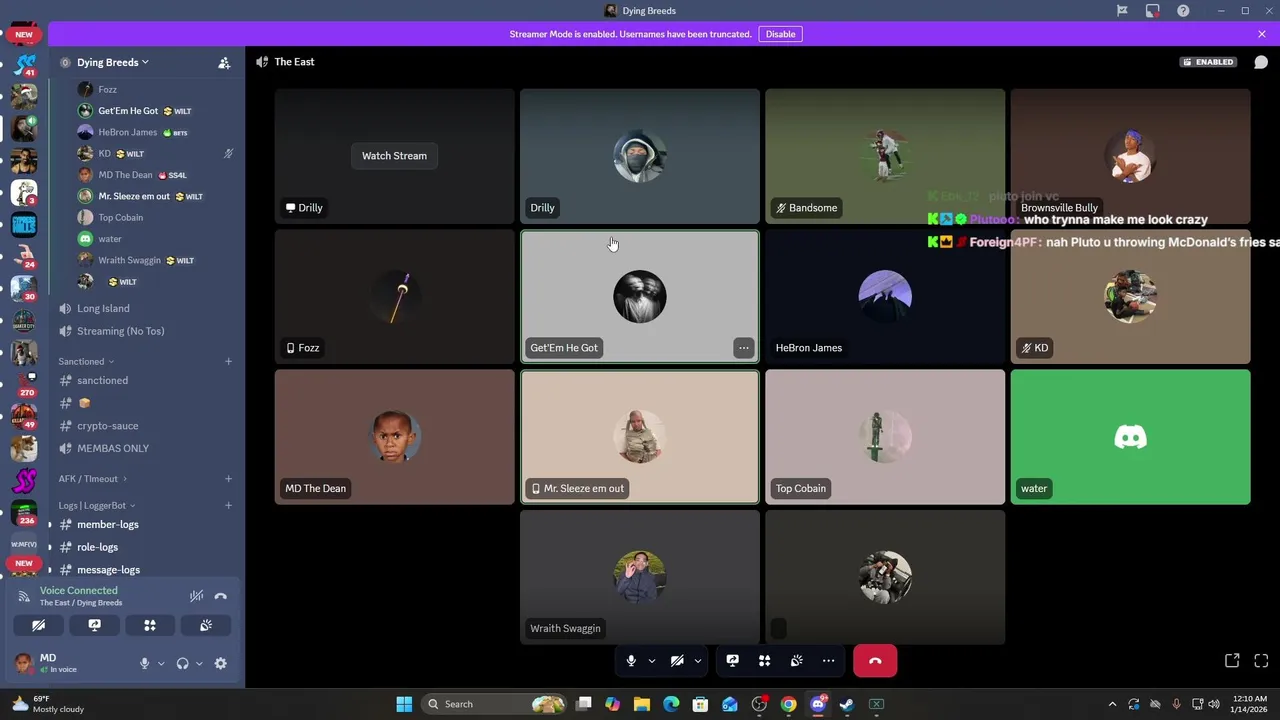Toggle noise suppression in voice panel
The width and height of the screenshot is (1280, 720).
pyautogui.click(x=197, y=596)
